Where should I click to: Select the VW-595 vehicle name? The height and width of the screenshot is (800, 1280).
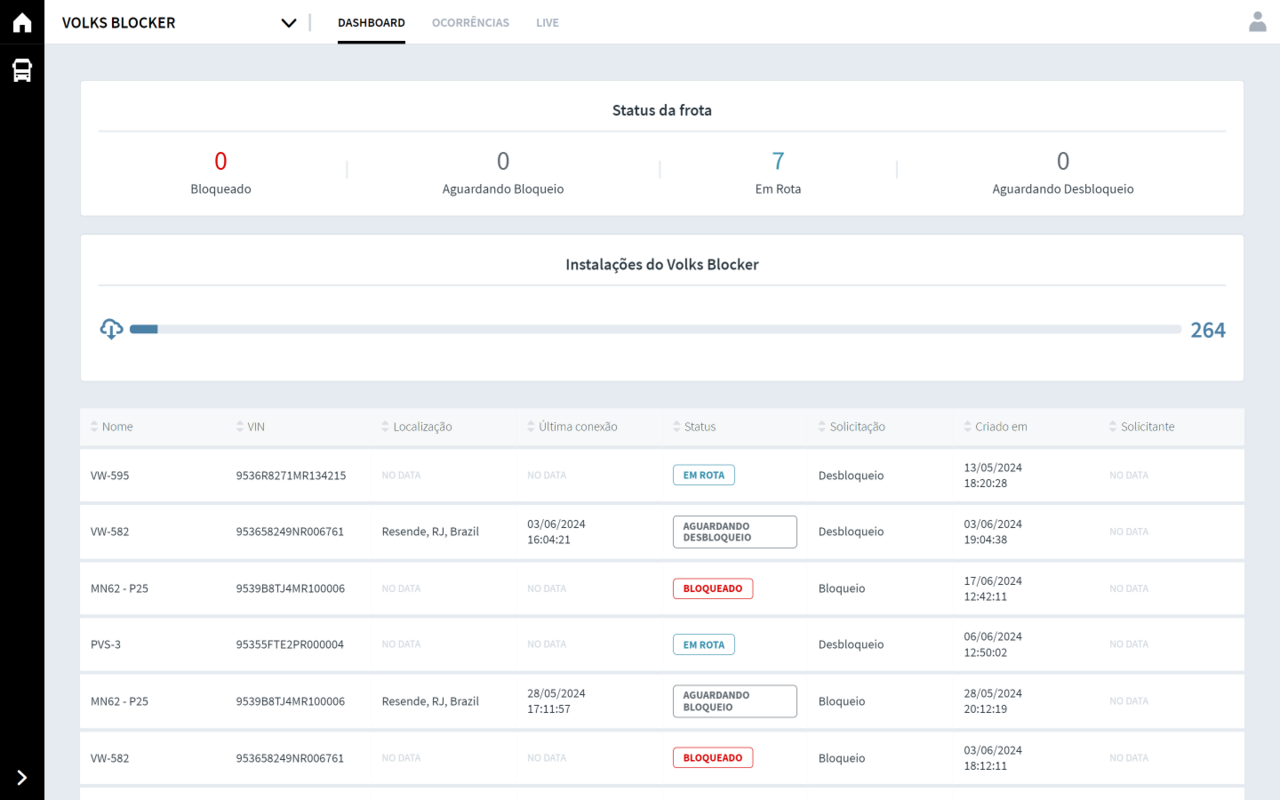point(110,476)
